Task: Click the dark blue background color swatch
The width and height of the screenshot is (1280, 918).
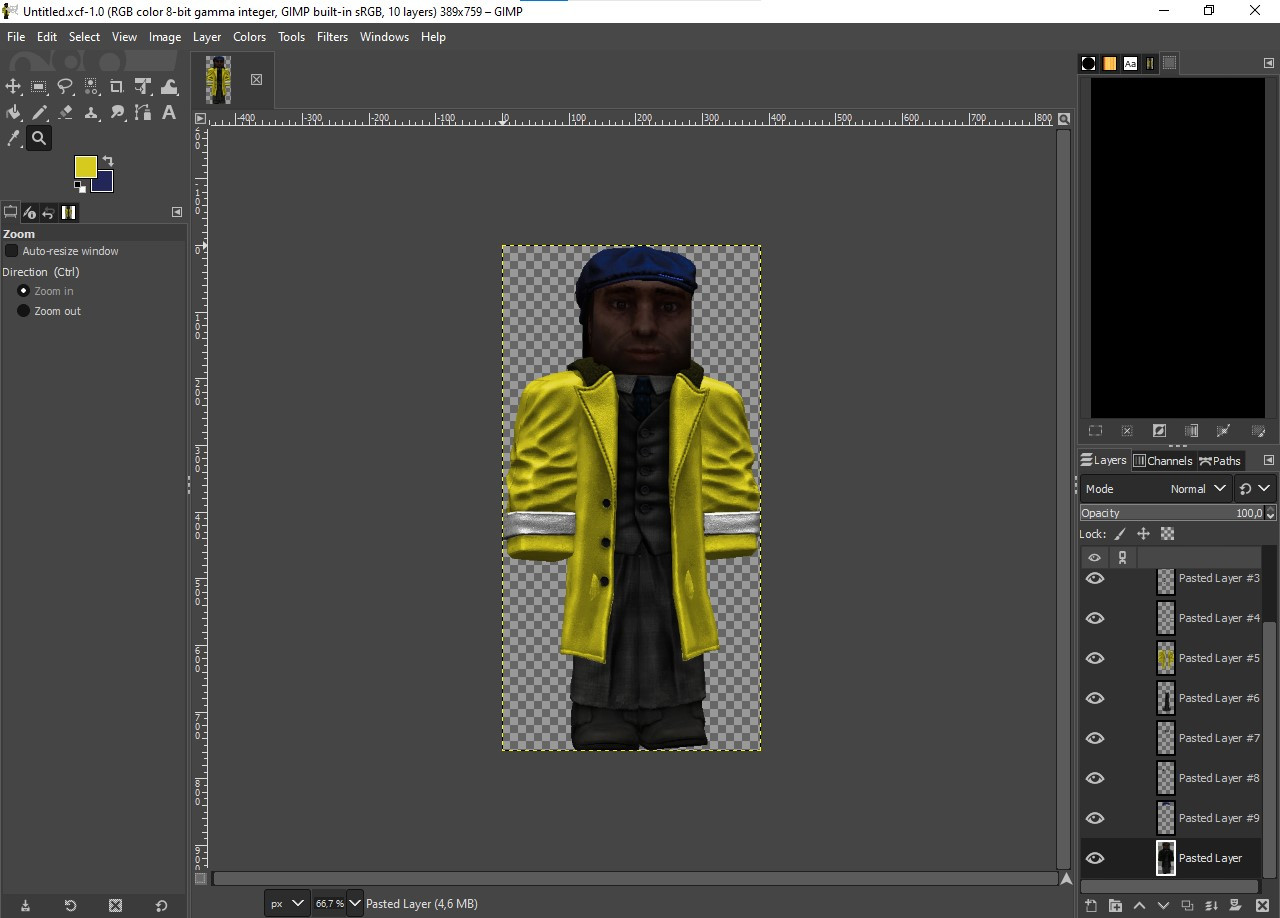Action: click(x=104, y=184)
